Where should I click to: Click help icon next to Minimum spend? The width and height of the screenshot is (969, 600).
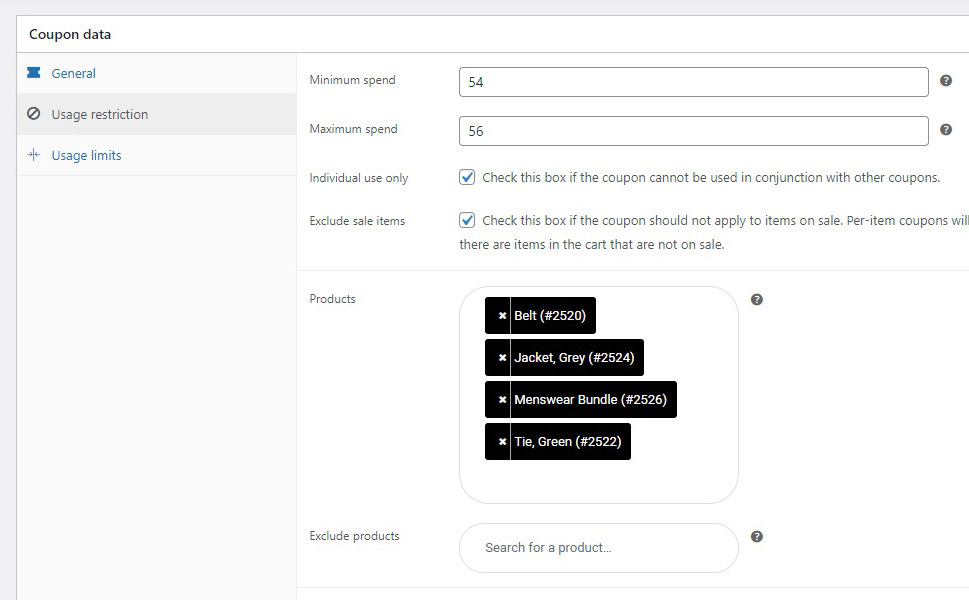tap(946, 81)
